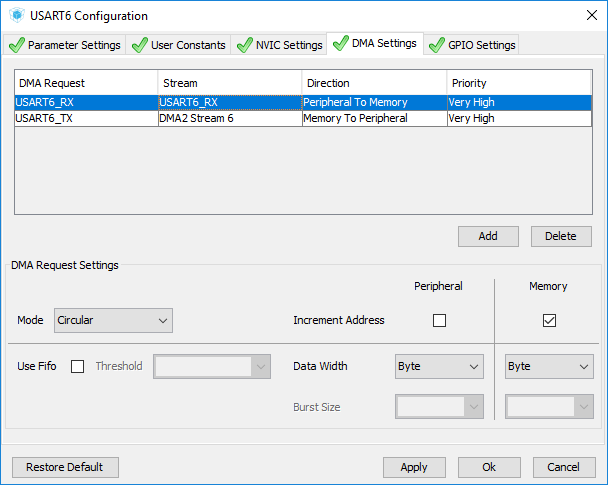The width and height of the screenshot is (608, 485).
Task: Open the Parameter Settings tab
Action: [65, 45]
